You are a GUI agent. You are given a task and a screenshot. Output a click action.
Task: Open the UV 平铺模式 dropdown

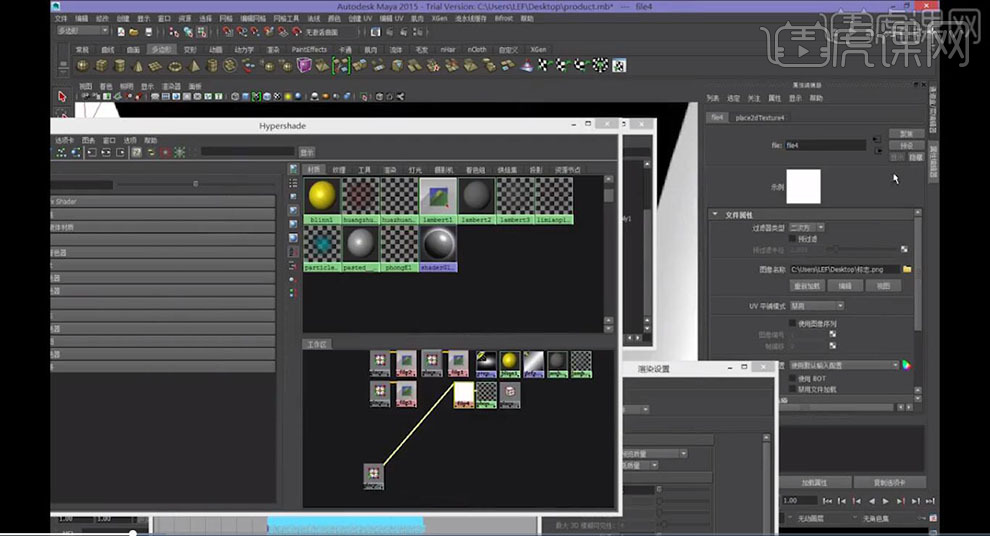(x=817, y=306)
